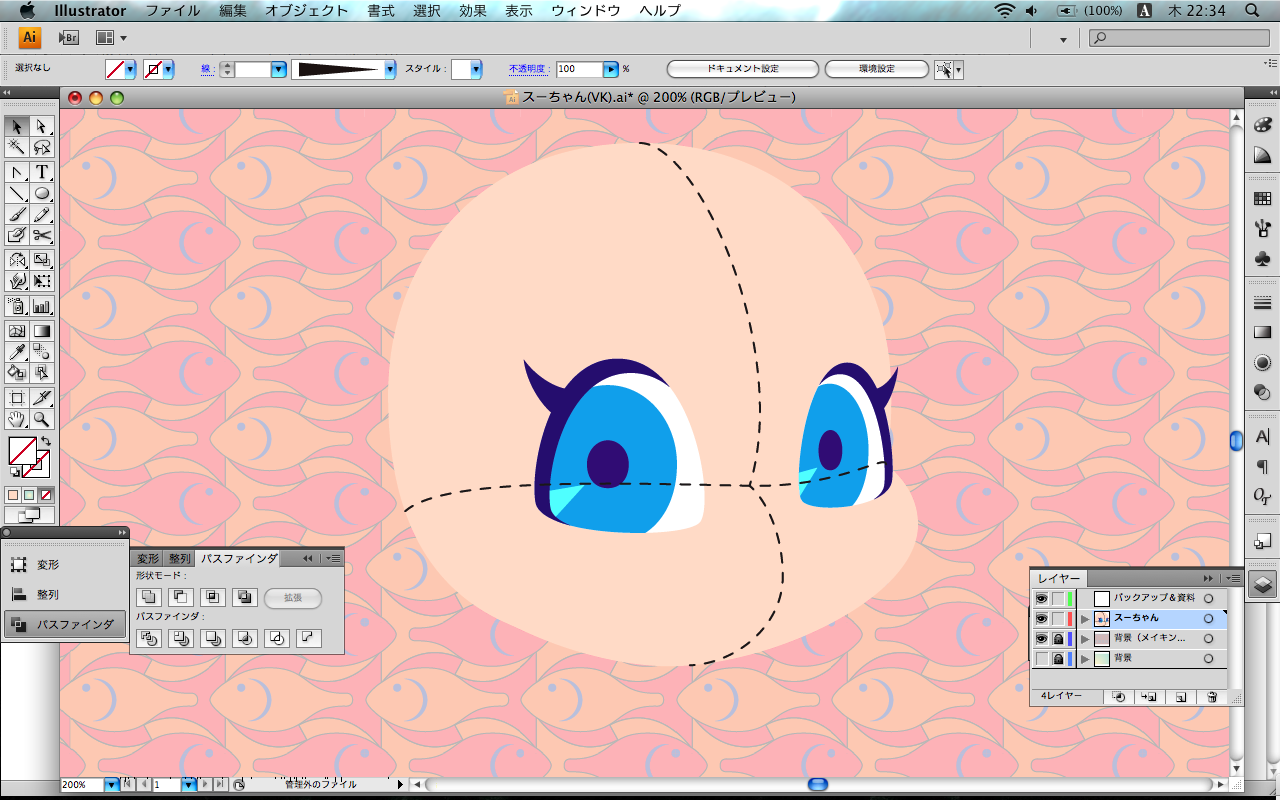Toggle lock on the バックアップ＆資料 layer
1280x800 pixels.
pos(1058,598)
